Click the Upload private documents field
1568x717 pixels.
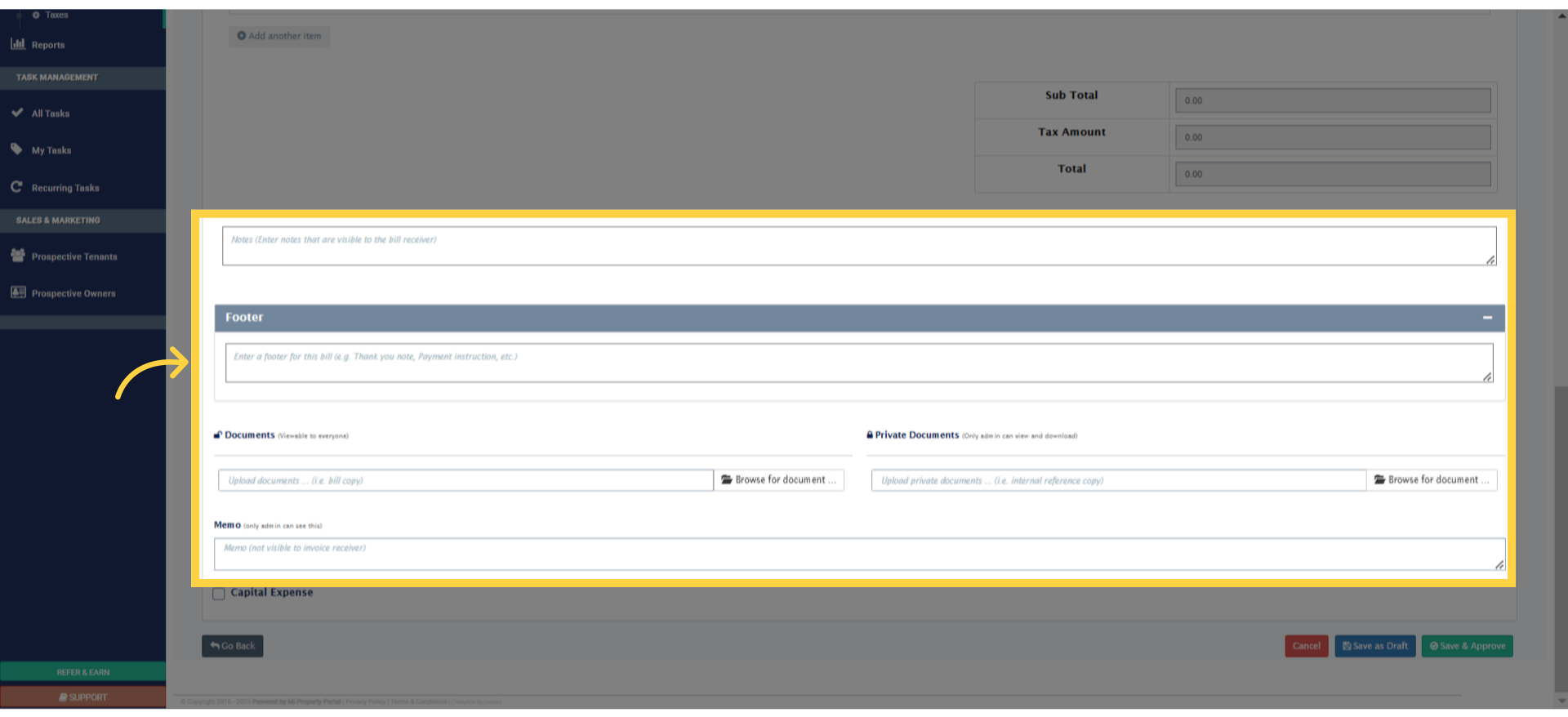[x=1119, y=480]
